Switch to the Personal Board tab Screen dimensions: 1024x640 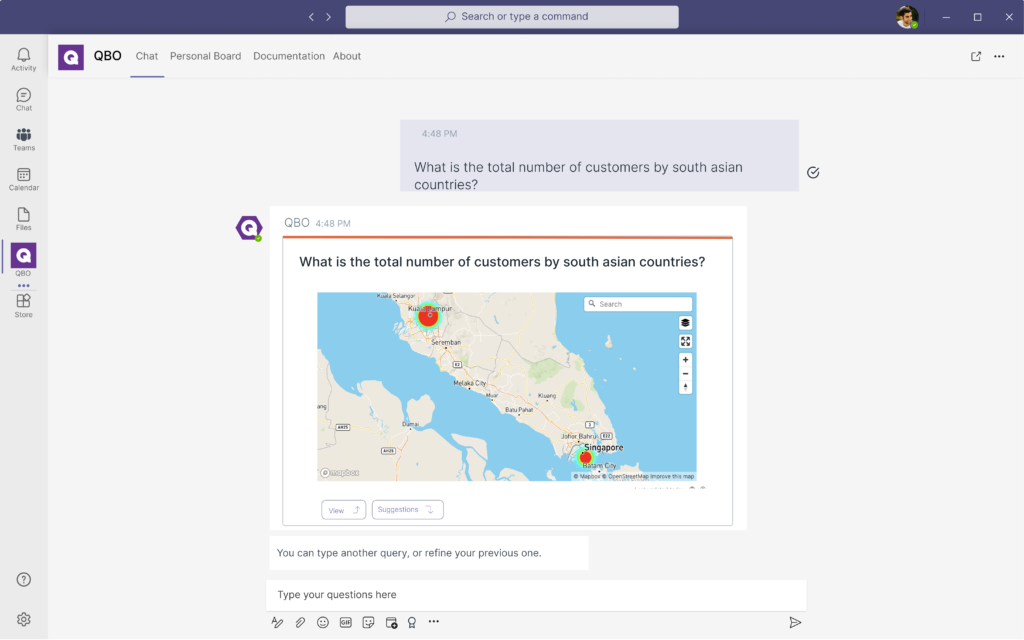205,56
